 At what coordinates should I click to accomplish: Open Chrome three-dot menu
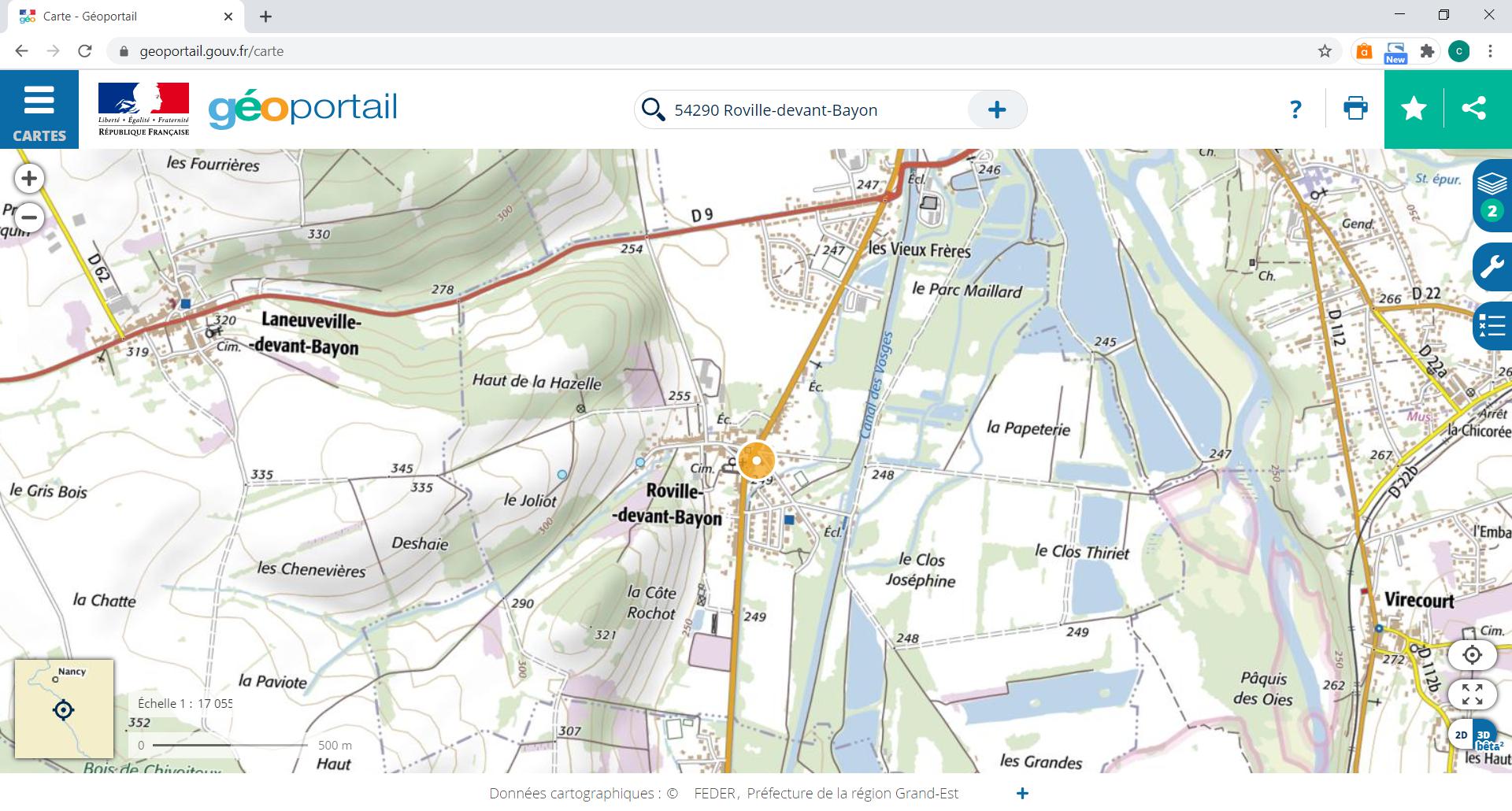1490,51
